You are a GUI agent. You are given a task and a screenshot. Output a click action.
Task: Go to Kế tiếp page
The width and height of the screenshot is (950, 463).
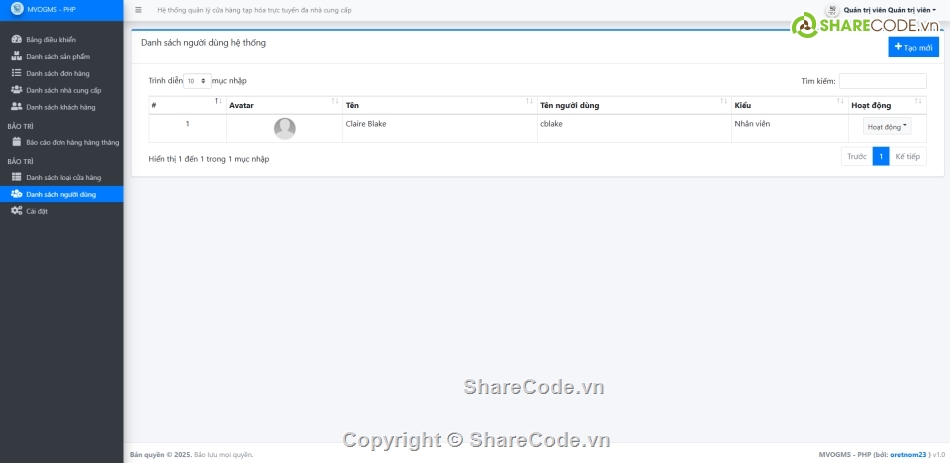[907, 157]
